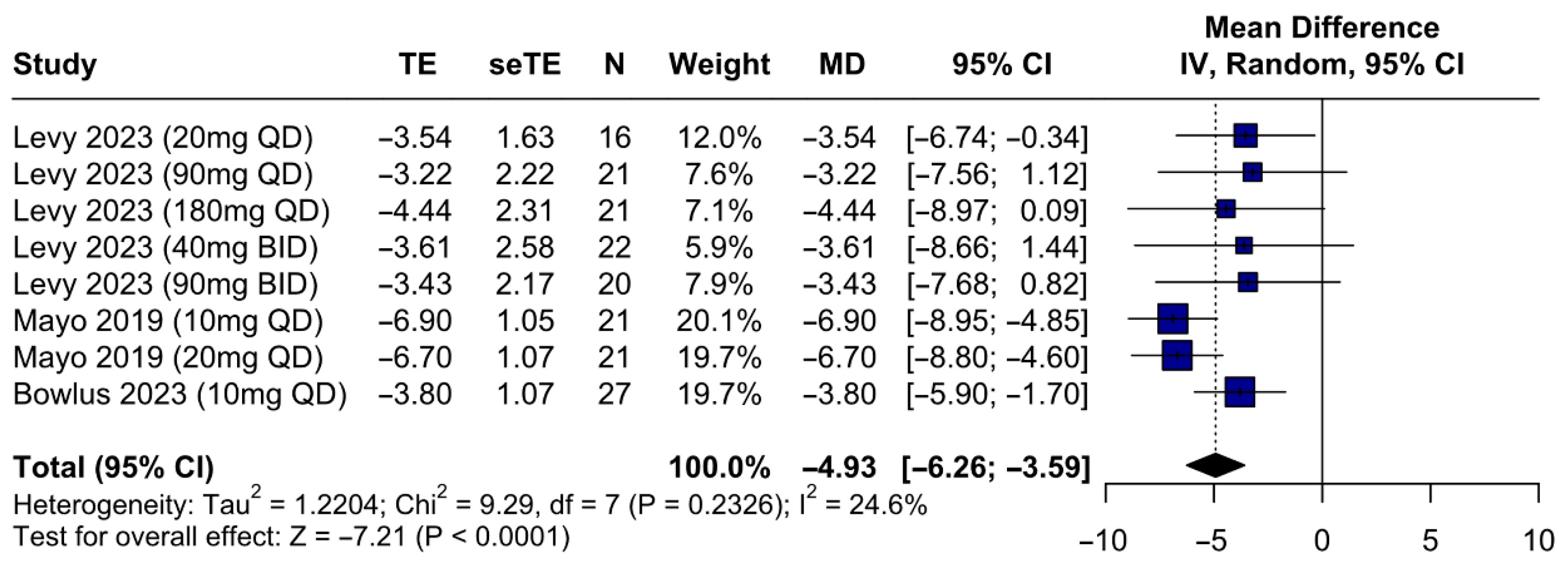Click the Total (95% CI) label
This screenshot has height=568, width=1568.
[114, 467]
